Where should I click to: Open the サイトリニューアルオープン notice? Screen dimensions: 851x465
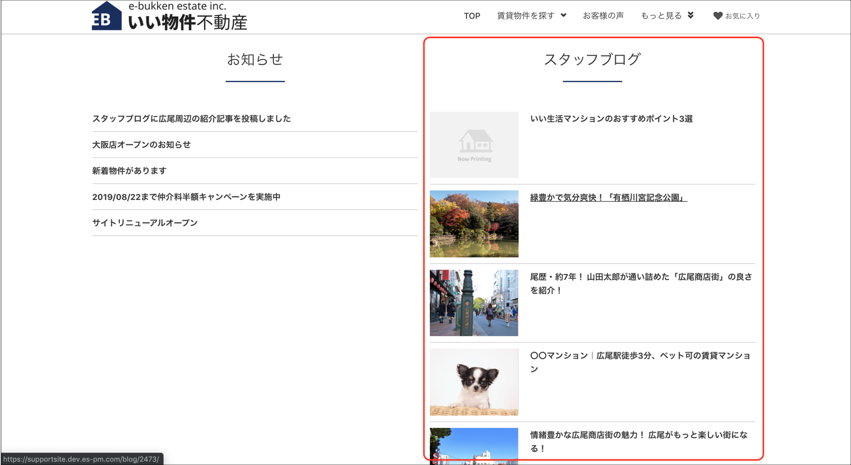pyautogui.click(x=145, y=223)
